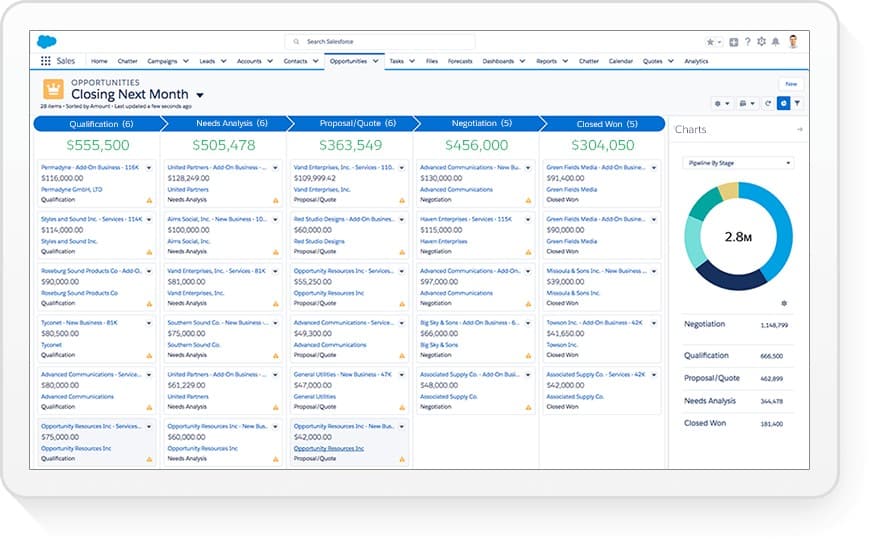This screenshot has height=547, width=876.
Task: Click warning icon on Vand Enterprises $109,999.42 card
Action: tap(402, 200)
